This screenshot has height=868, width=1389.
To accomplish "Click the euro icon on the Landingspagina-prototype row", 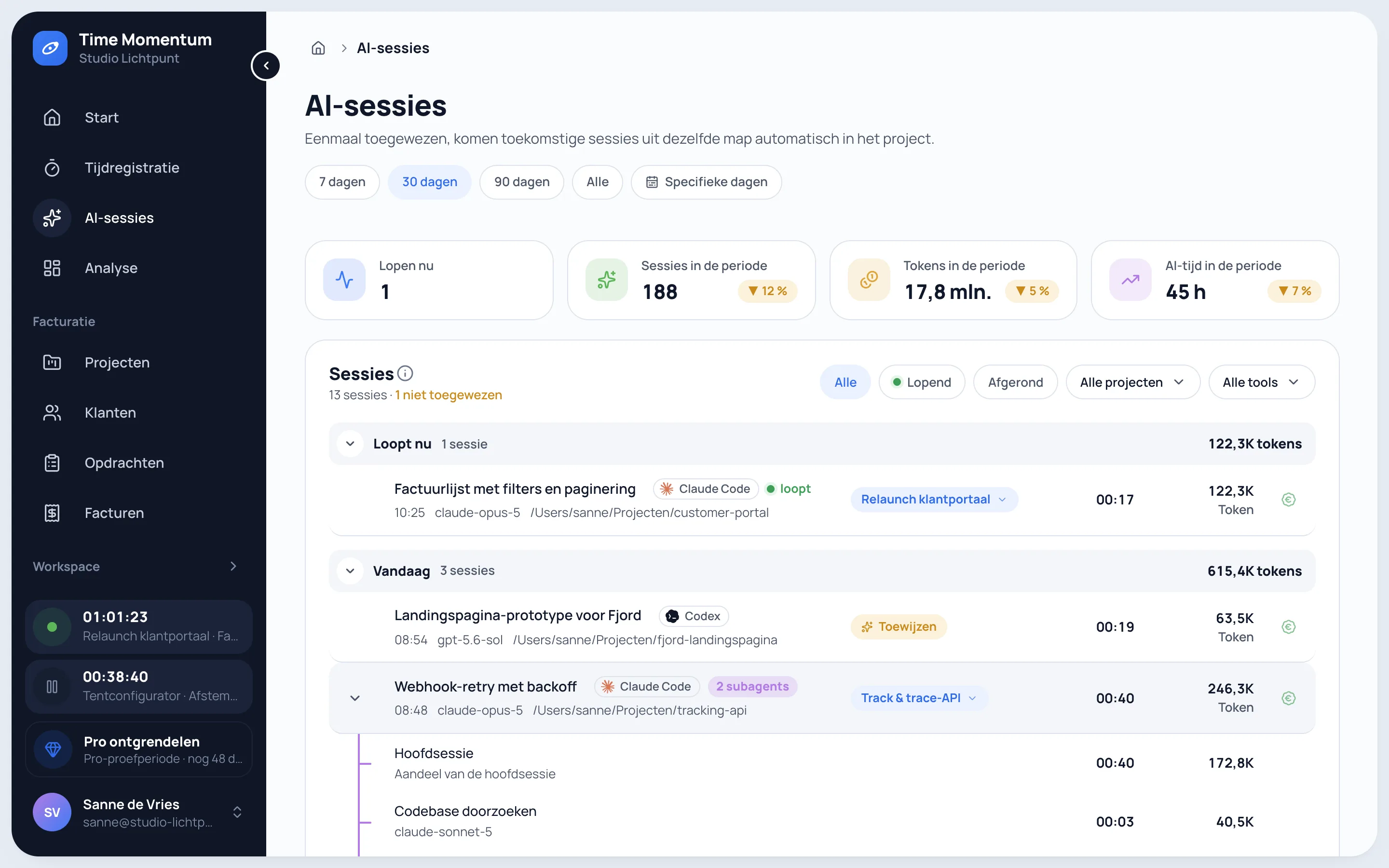I will pyautogui.click(x=1289, y=627).
